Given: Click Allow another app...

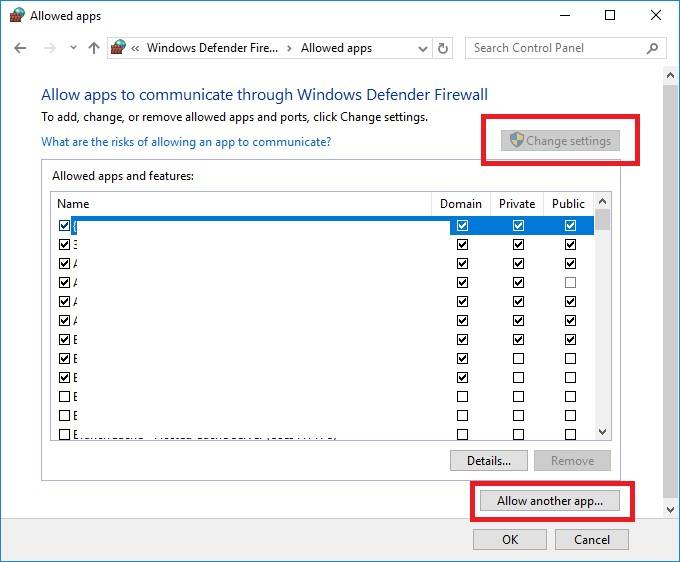Looking at the screenshot, I should [549, 501].
